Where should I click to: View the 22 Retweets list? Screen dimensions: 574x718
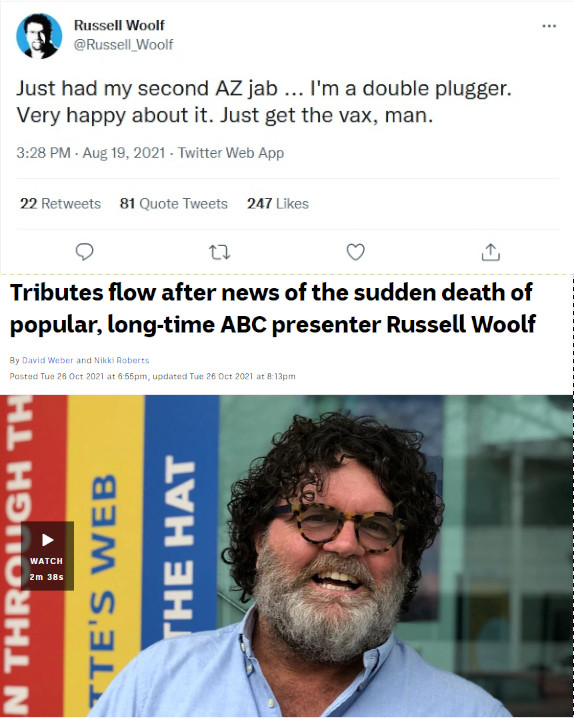pos(60,203)
